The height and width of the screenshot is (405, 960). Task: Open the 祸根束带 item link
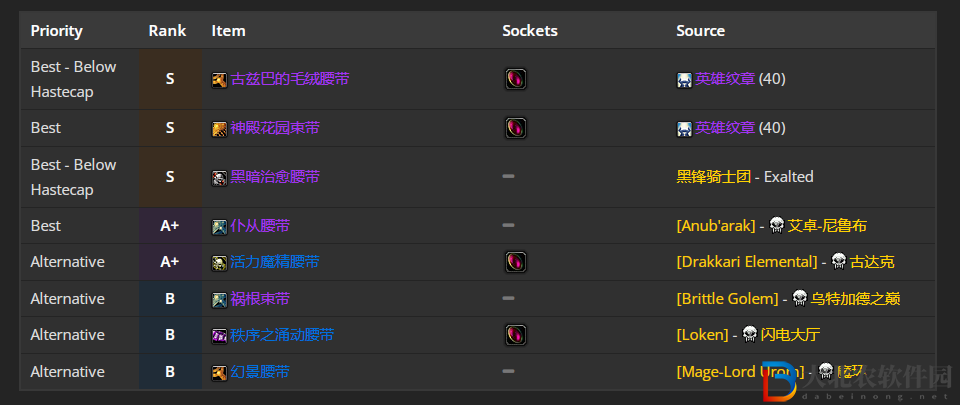(260, 299)
